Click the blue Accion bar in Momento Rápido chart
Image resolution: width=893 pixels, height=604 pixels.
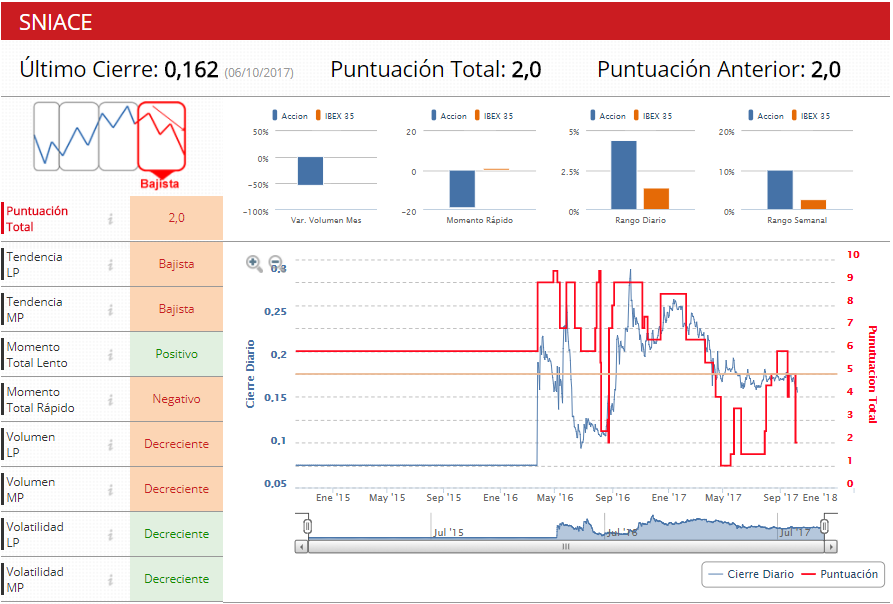(462, 189)
